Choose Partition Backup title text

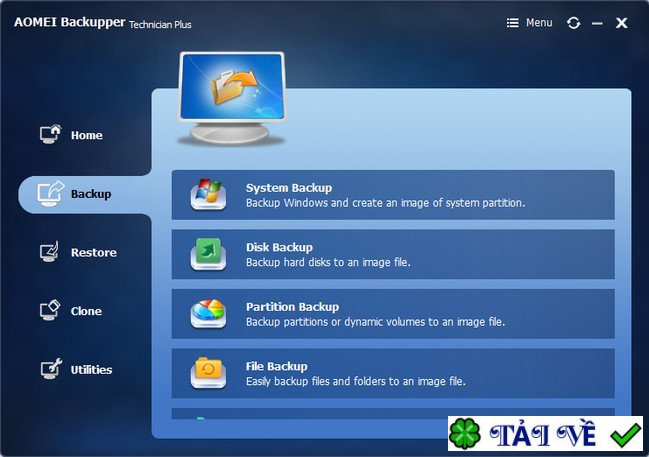(293, 307)
